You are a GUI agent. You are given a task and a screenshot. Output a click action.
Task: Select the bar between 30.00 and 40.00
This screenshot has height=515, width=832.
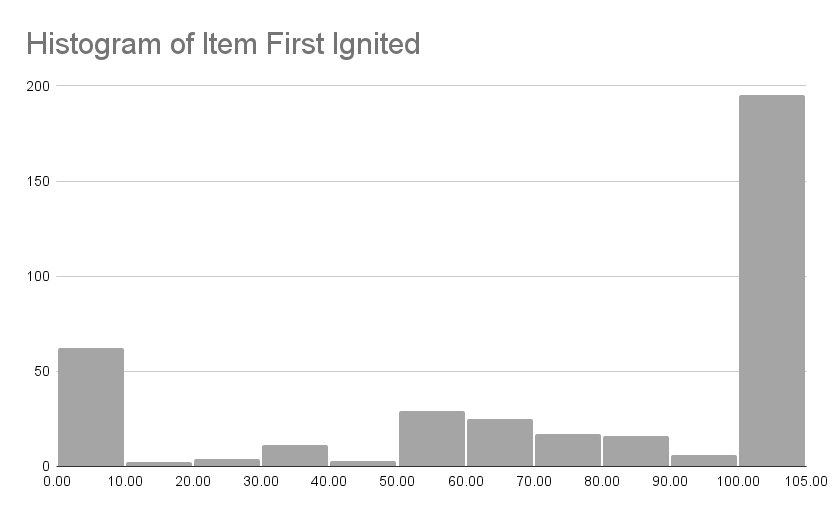295,456
